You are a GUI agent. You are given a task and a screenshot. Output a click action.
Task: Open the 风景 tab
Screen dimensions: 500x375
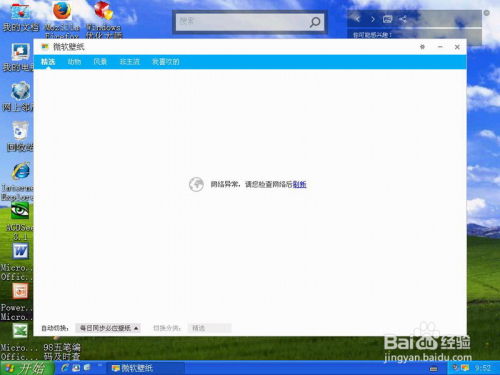pyautogui.click(x=100, y=62)
